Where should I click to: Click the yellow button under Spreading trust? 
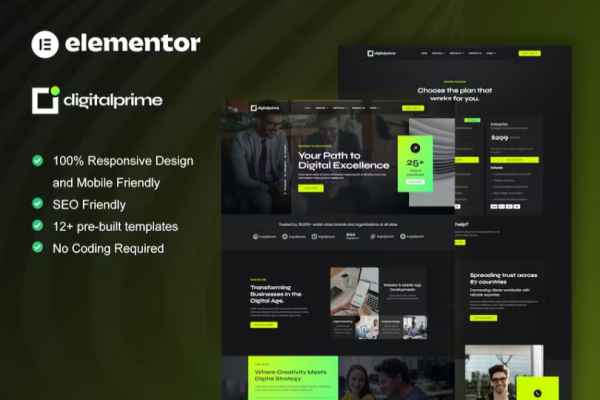click(483, 318)
